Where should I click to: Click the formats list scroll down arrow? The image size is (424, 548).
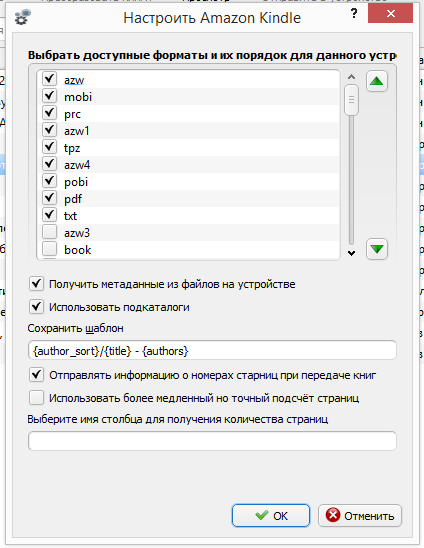[352, 253]
